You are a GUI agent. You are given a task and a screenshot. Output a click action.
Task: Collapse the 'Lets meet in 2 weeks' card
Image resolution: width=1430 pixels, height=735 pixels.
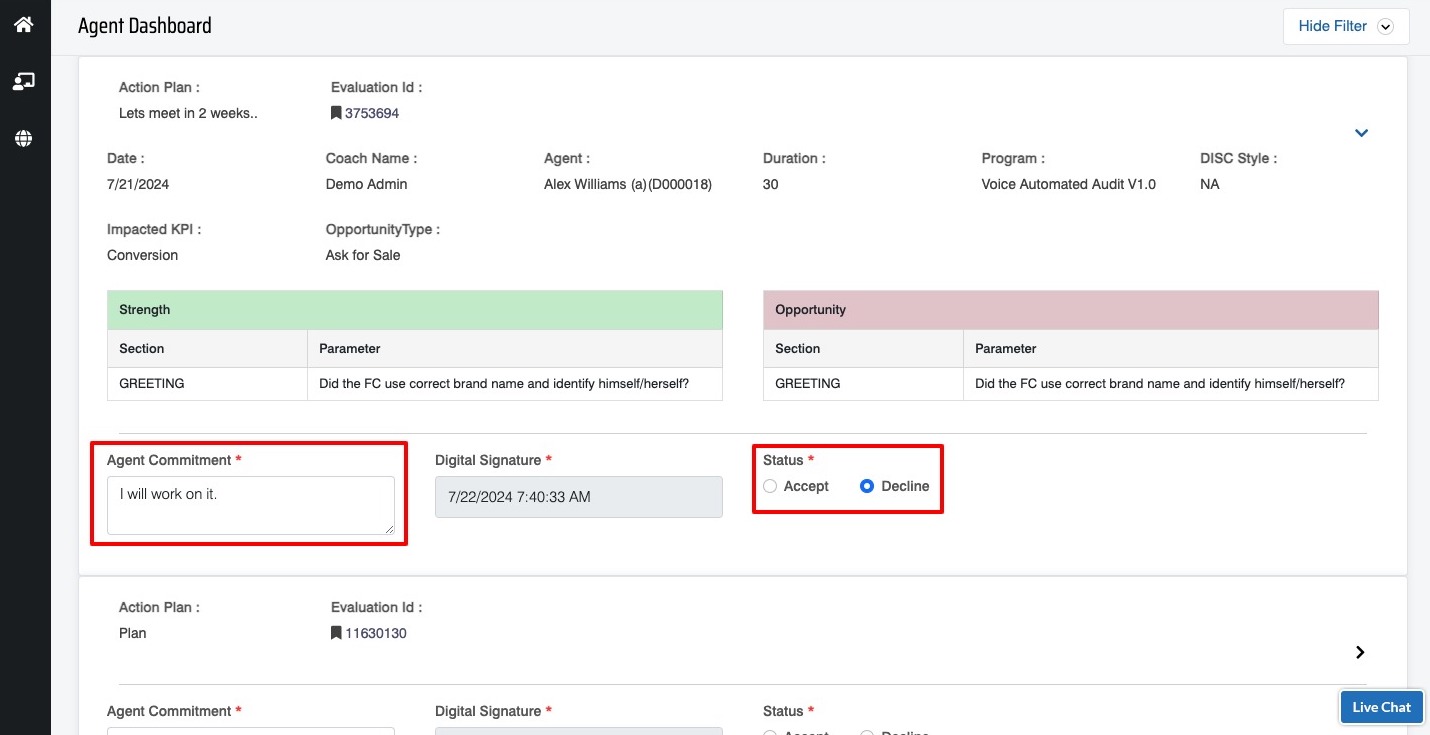click(1361, 133)
